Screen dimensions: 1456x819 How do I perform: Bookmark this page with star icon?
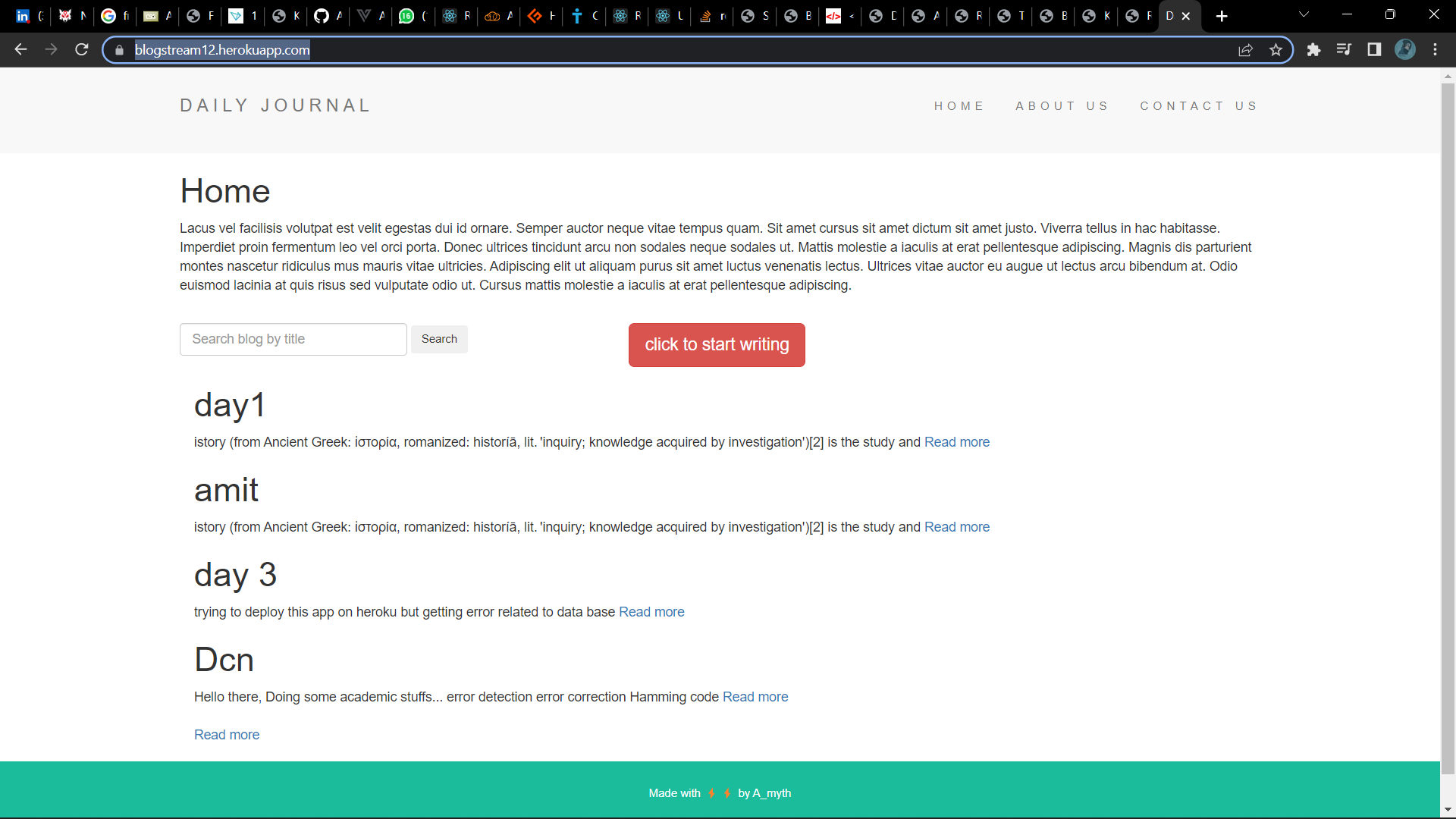(x=1276, y=50)
